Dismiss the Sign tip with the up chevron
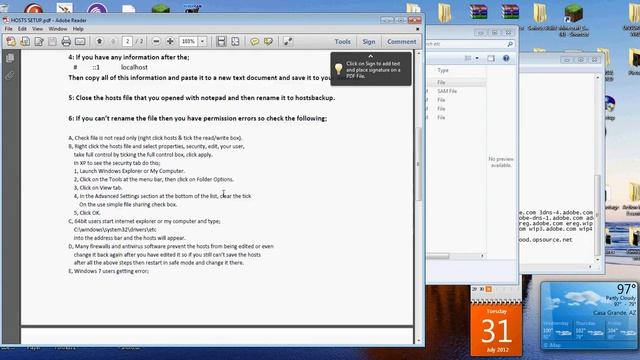 (370, 56)
